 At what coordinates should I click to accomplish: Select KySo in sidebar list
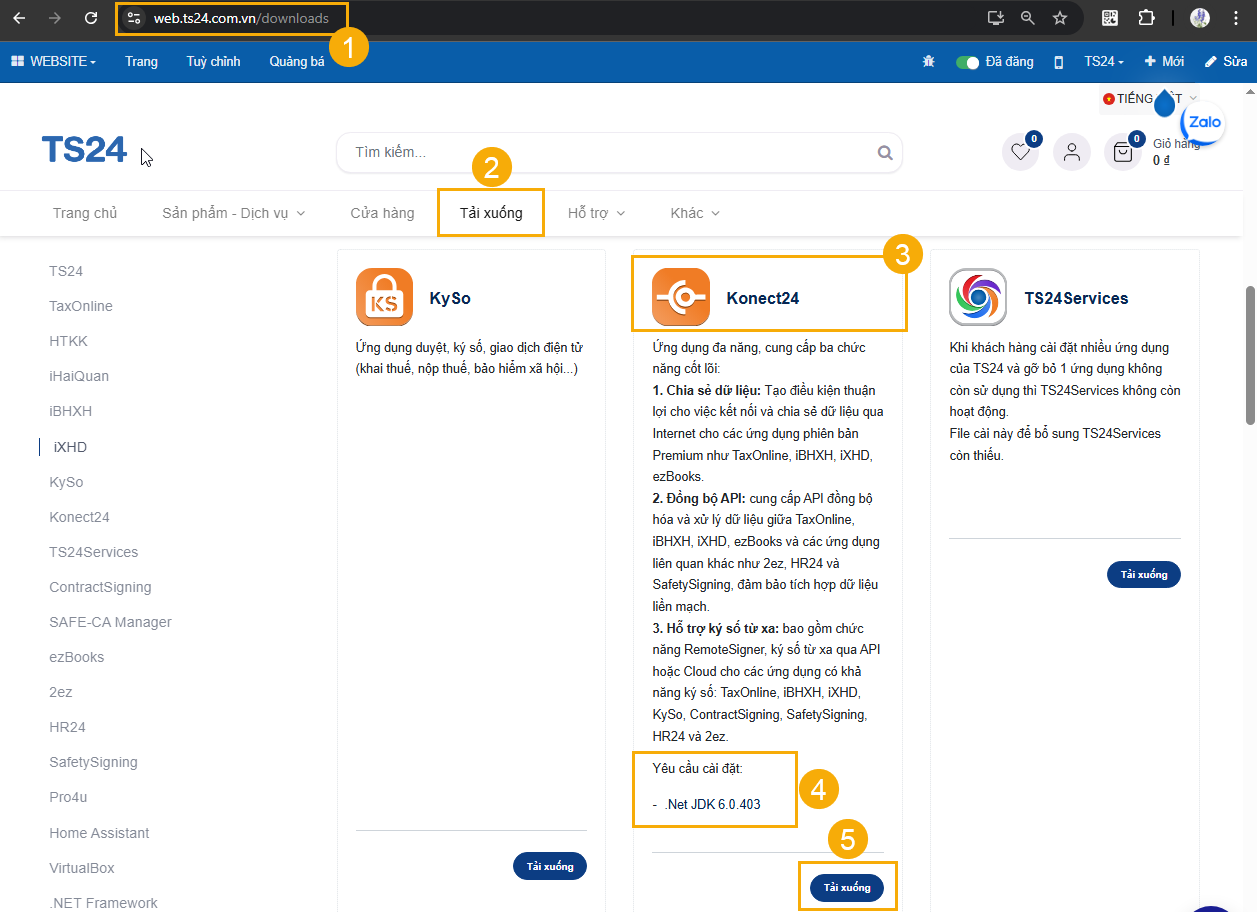(66, 482)
